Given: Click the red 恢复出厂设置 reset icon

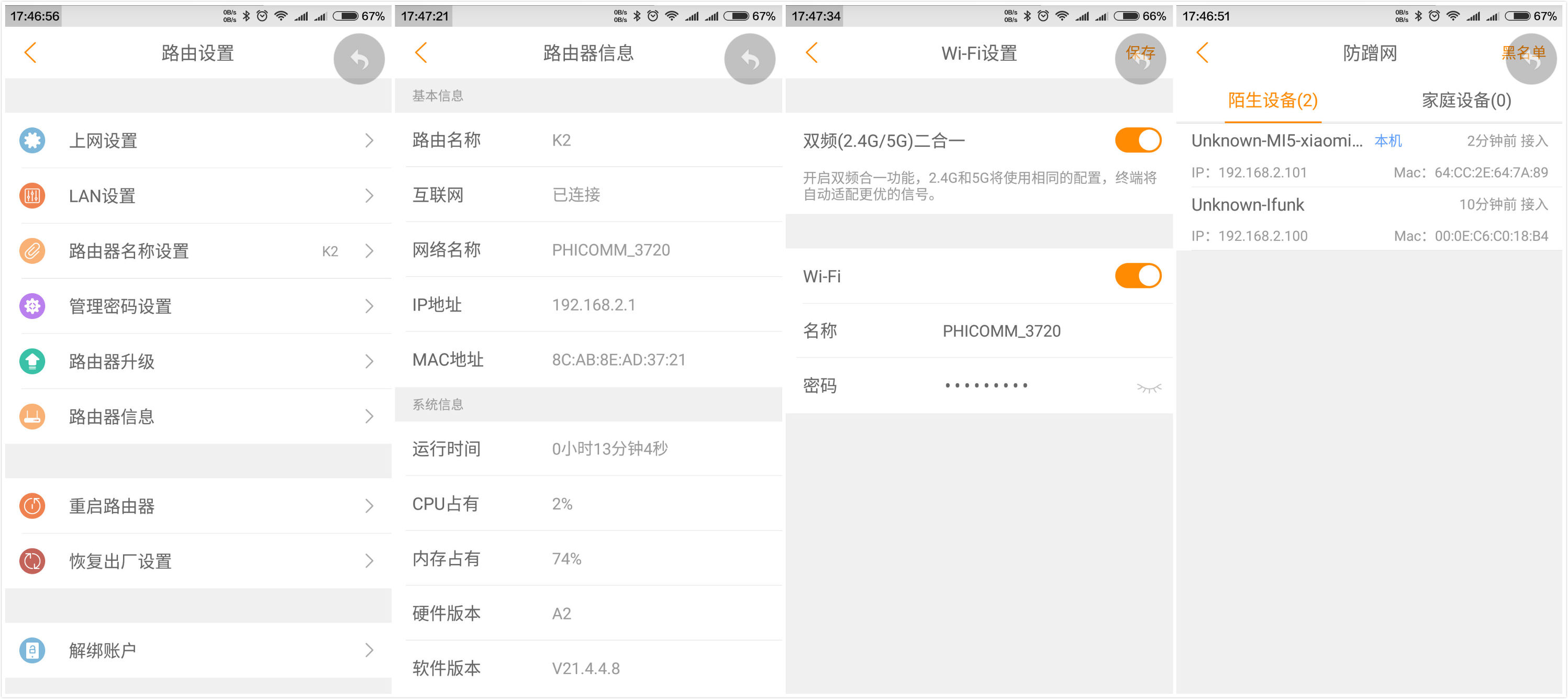Looking at the screenshot, I should coord(31,561).
